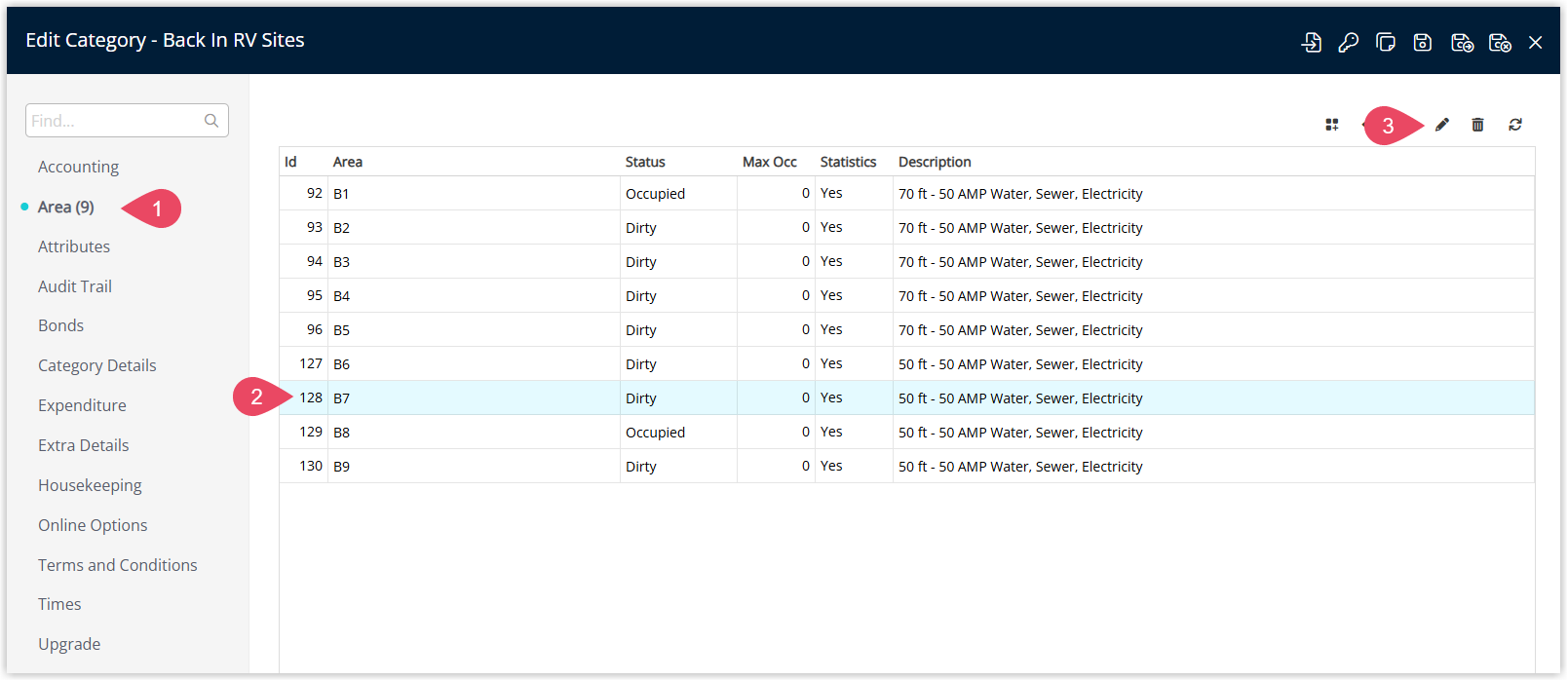Click the search magnifier in the Find box

pyautogui.click(x=211, y=121)
